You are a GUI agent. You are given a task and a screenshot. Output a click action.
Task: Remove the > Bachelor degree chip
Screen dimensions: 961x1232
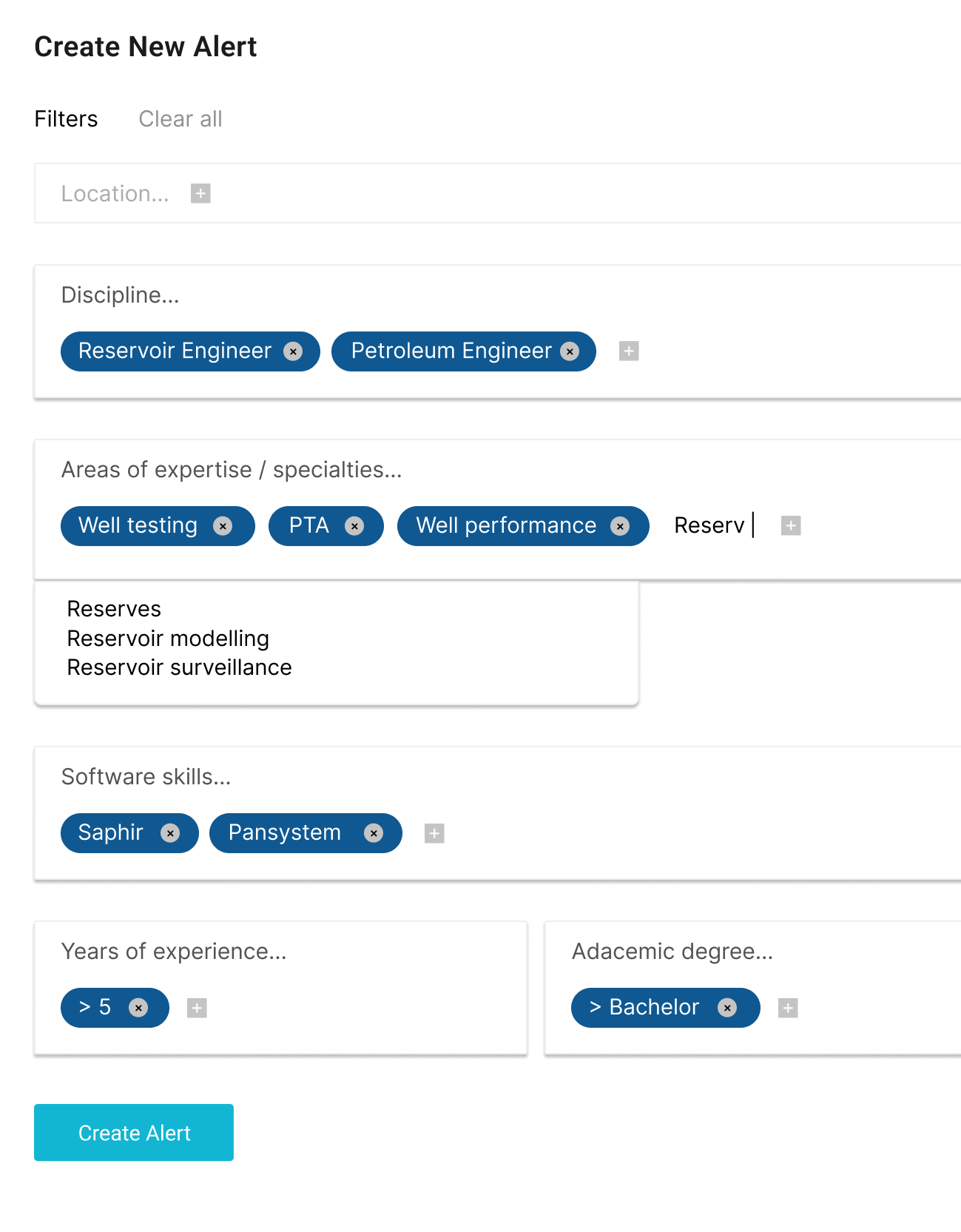(727, 1008)
